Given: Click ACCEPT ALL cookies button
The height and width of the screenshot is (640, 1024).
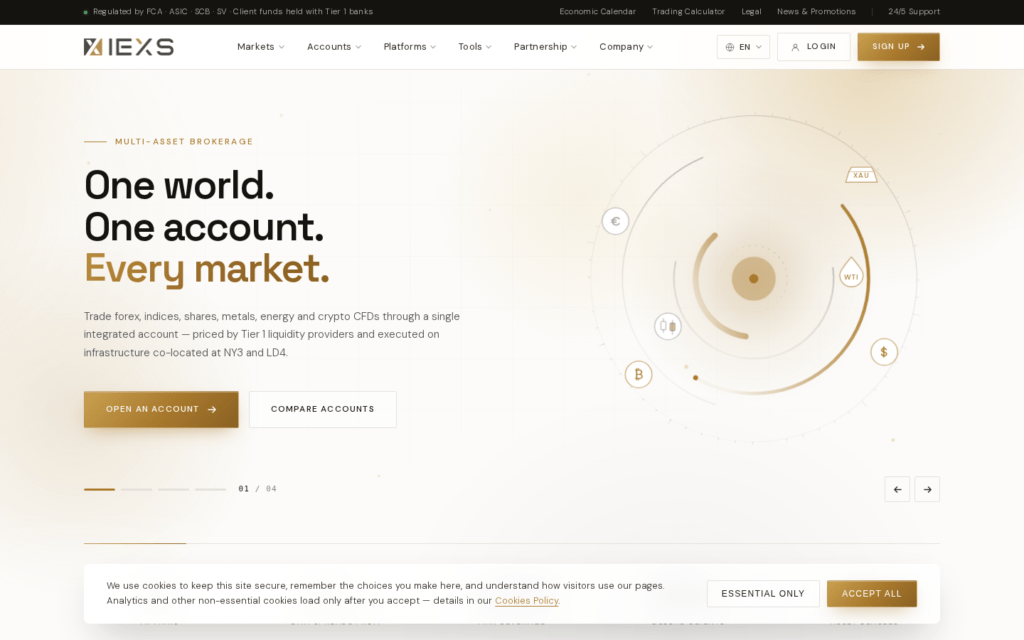Looking at the screenshot, I should (x=872, y=594).
